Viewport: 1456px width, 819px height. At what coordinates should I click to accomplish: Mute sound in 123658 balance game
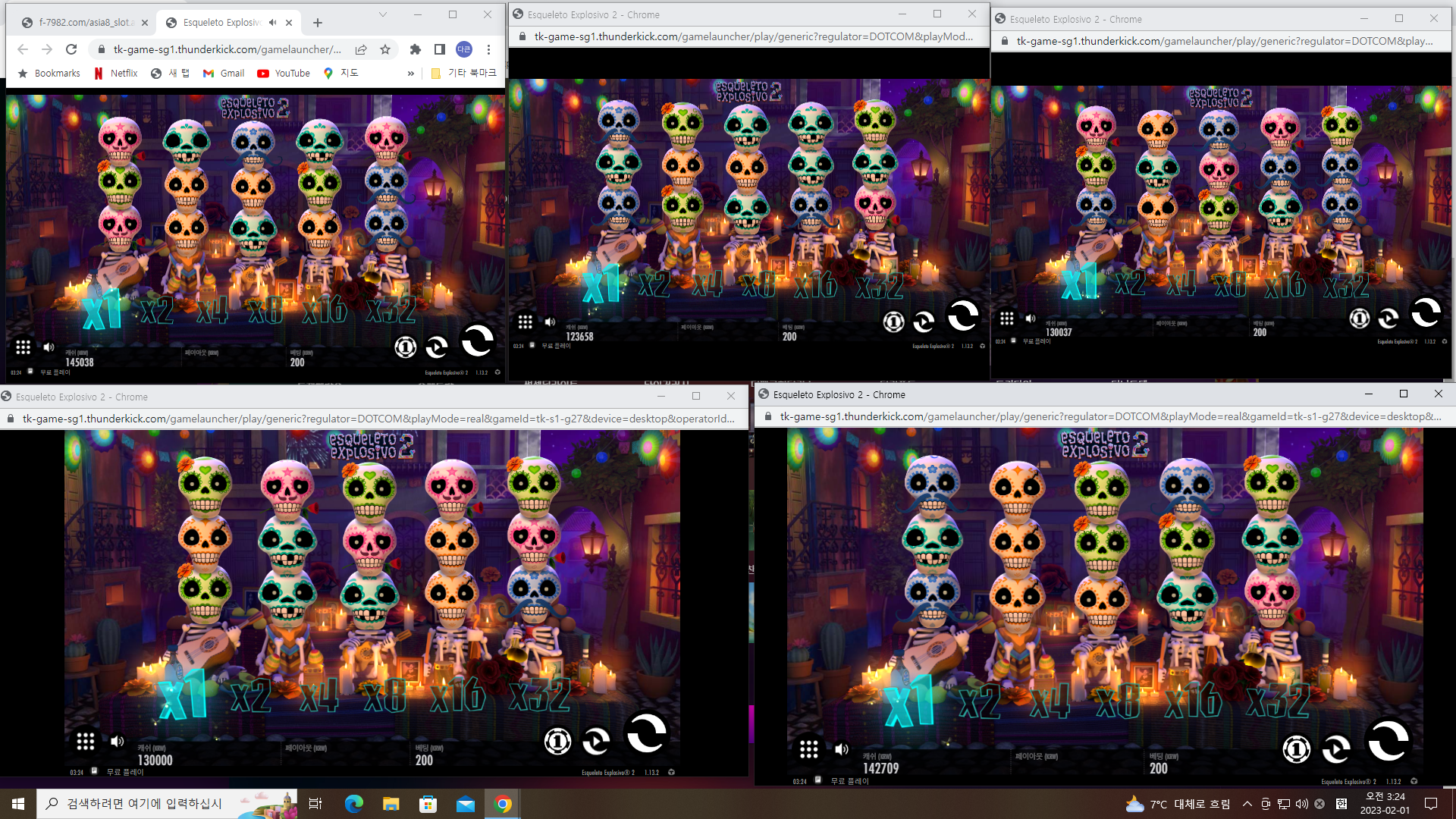tap(550, 322)
